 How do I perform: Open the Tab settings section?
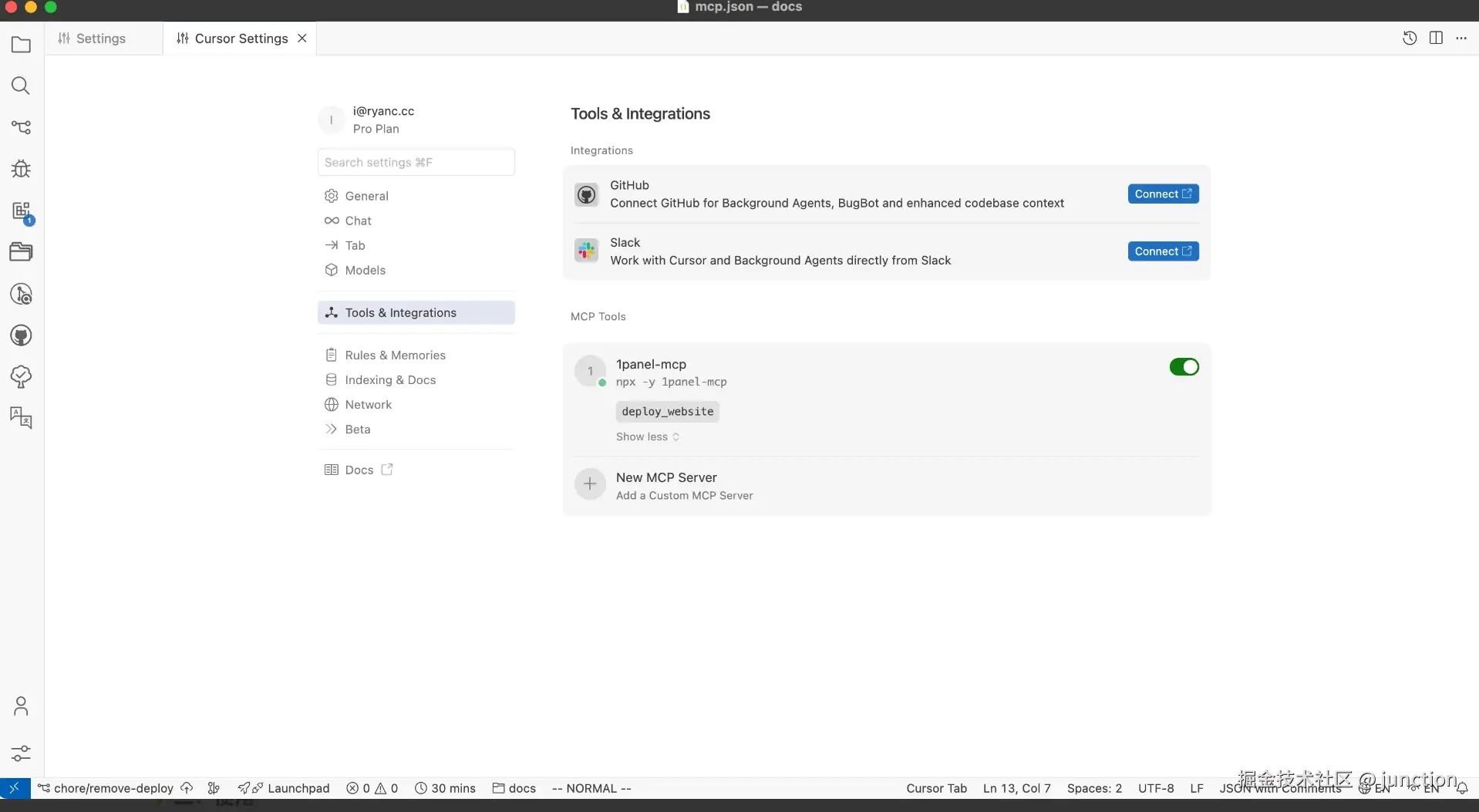click(416, 245)
